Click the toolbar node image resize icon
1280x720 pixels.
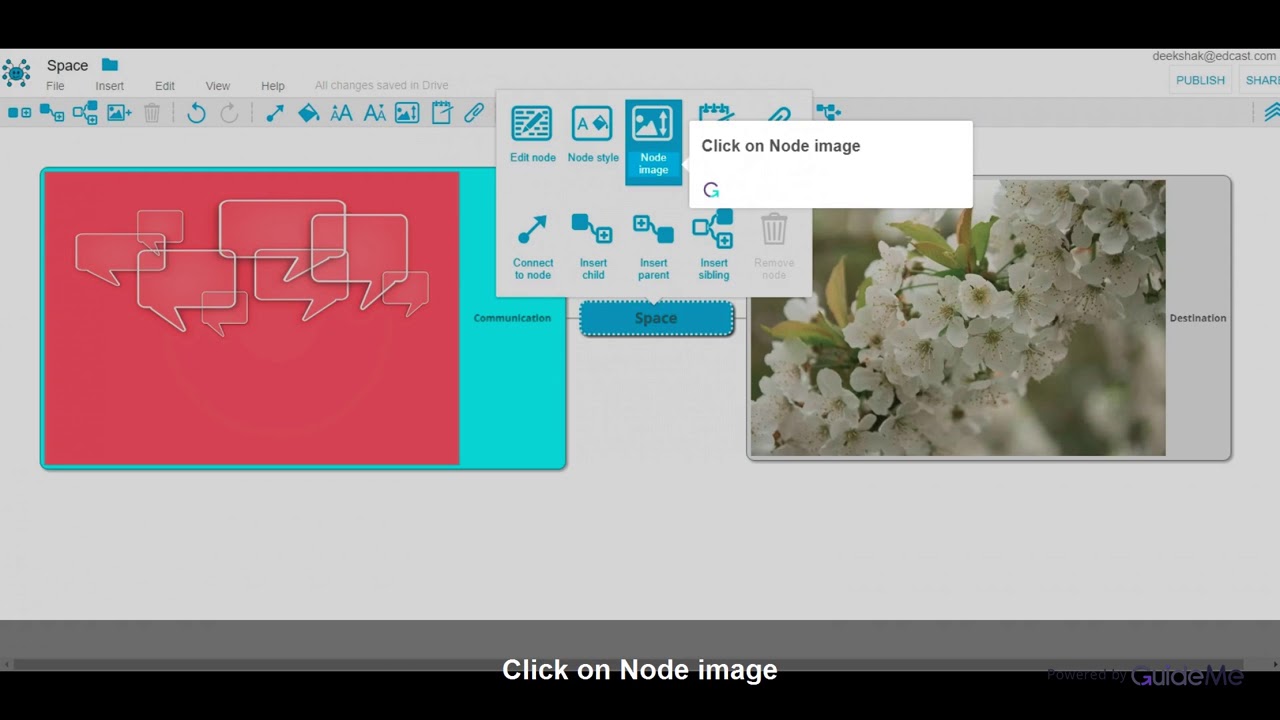407,114
